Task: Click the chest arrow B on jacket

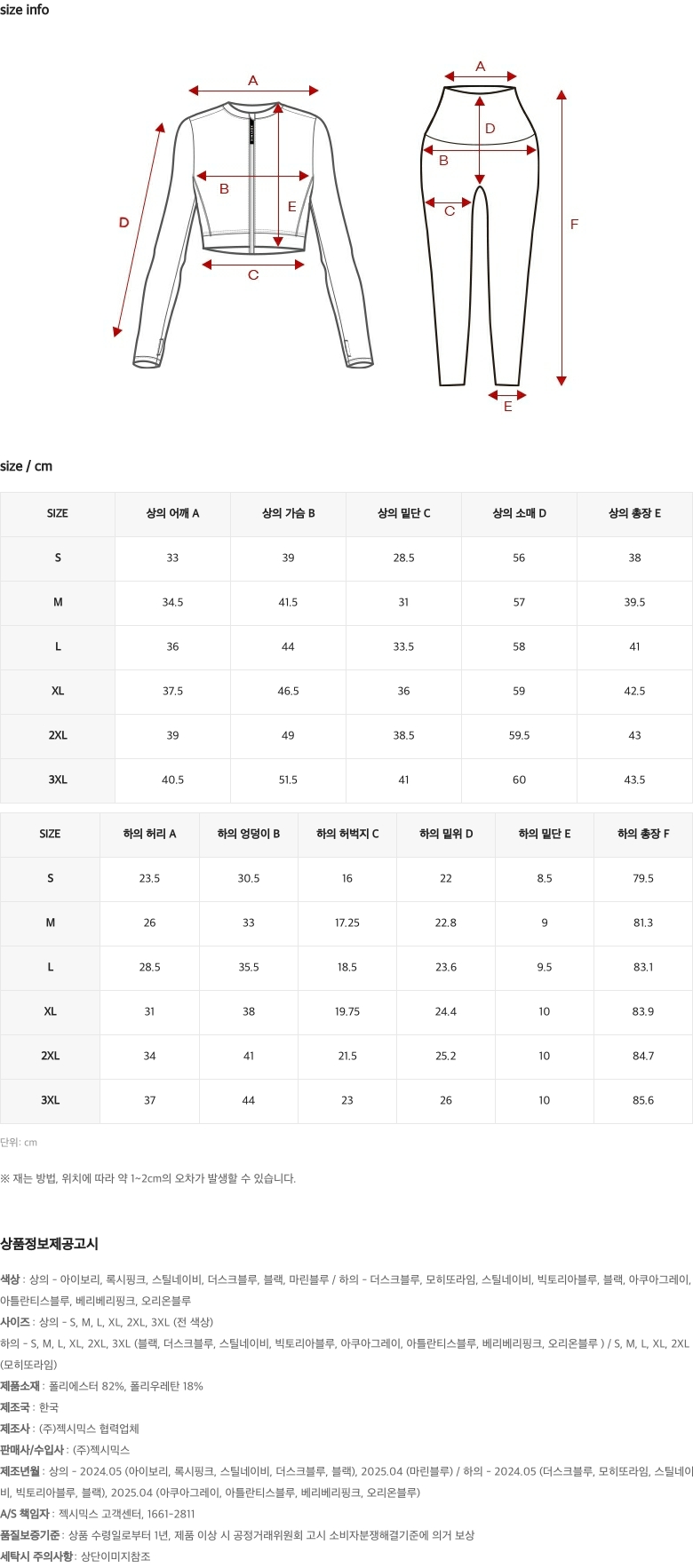Action: point(253,176)
